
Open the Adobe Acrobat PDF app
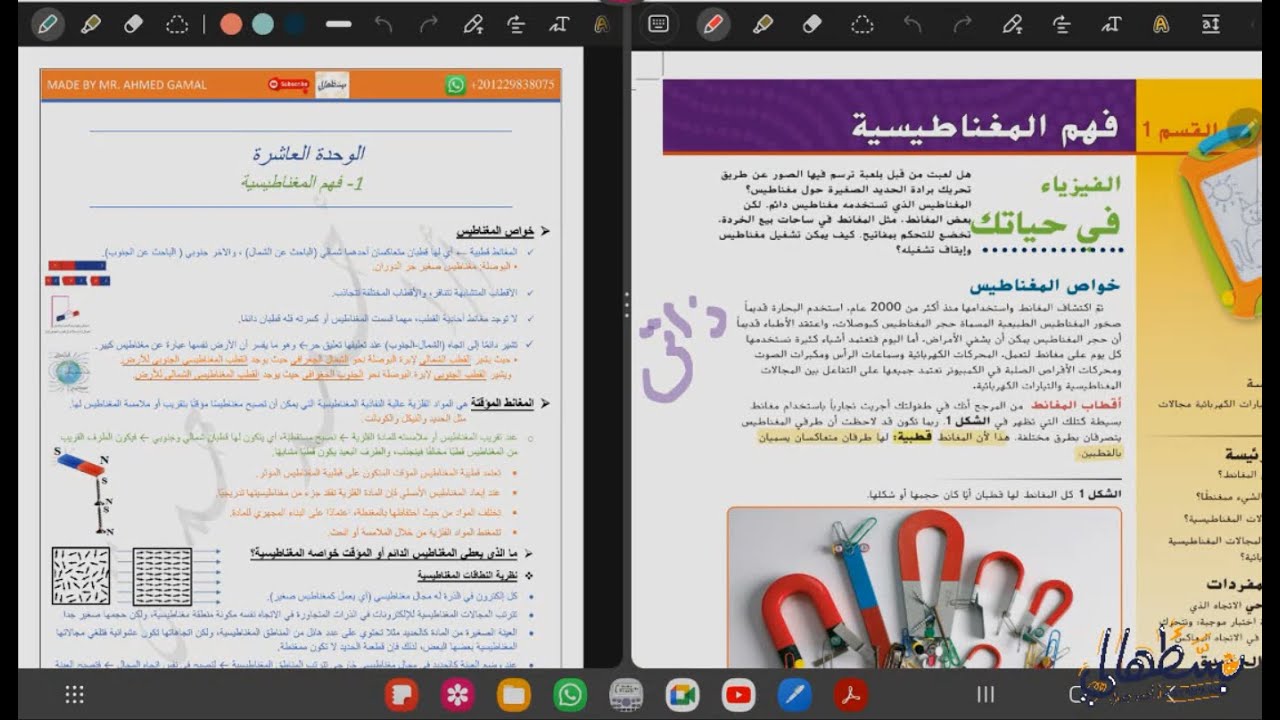coord(850,695)
